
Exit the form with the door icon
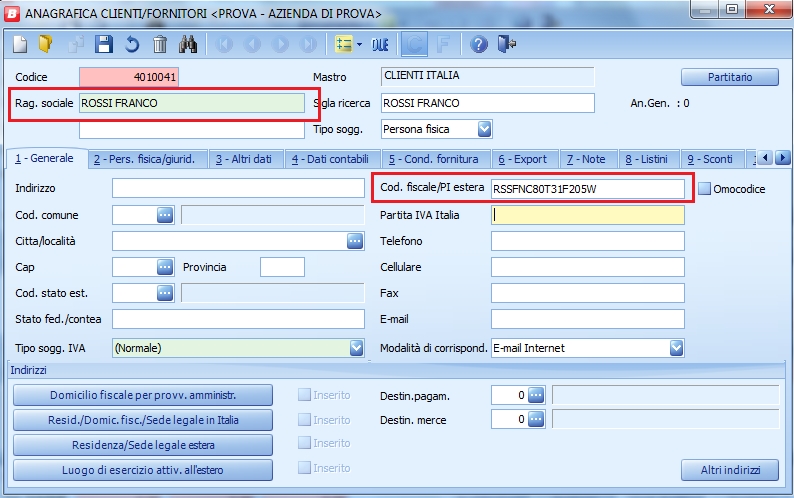tap(506, 45)
